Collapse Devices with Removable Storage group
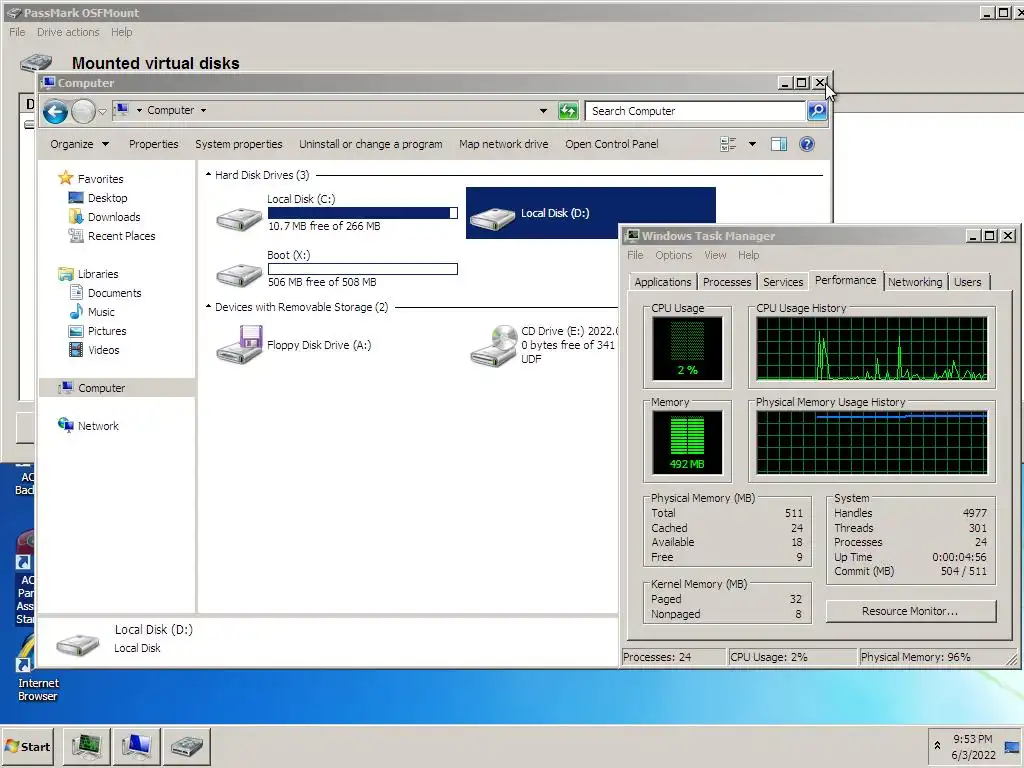1024x768 pixels. [x=208, y=306]
